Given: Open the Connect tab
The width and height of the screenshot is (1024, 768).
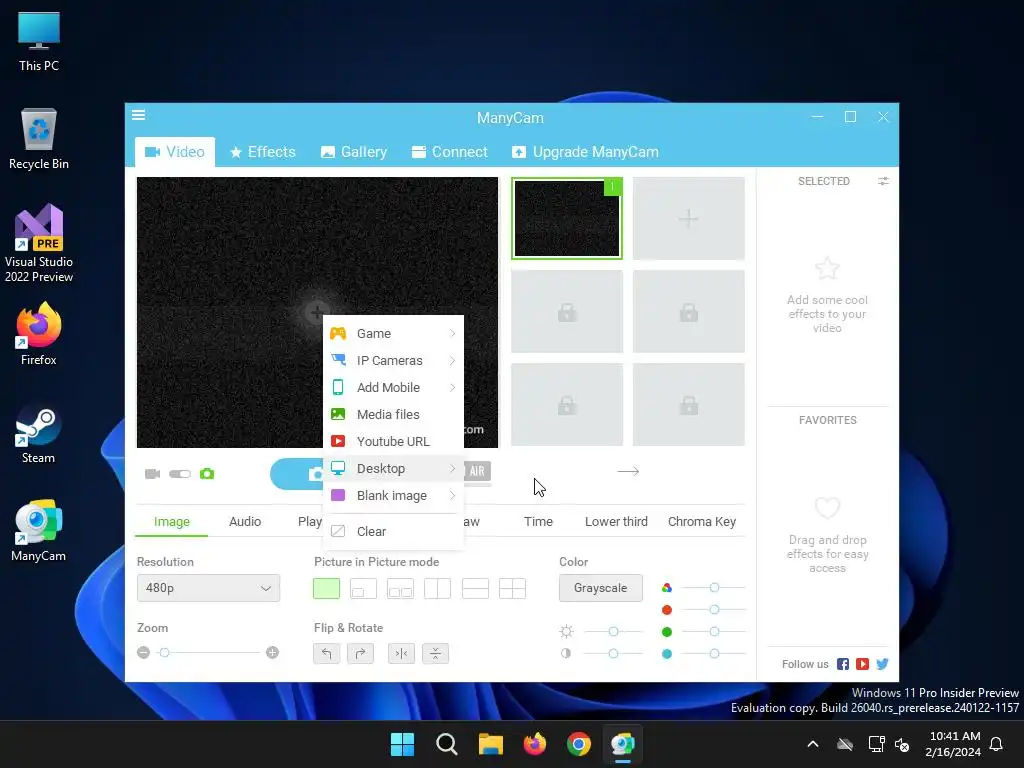Looking at the screenshot, I should click(x=450, y=152).
